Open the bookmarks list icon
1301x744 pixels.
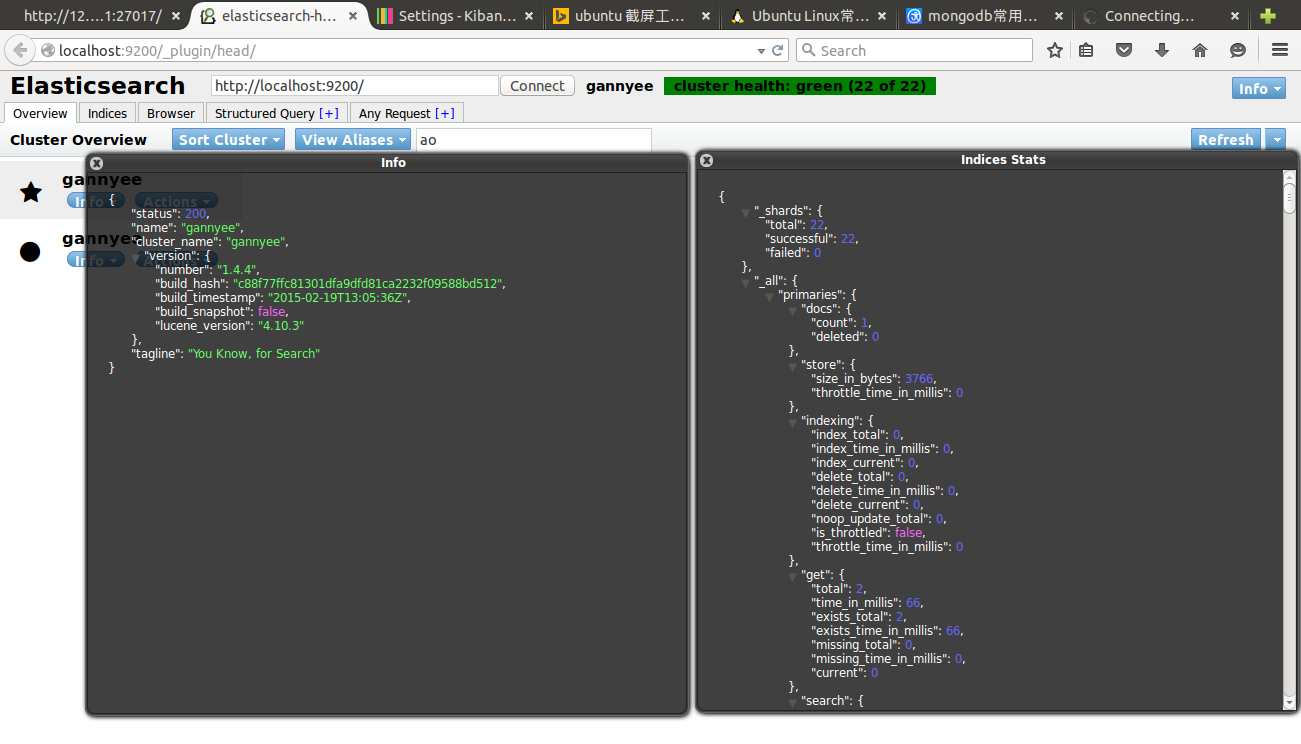1086,50
